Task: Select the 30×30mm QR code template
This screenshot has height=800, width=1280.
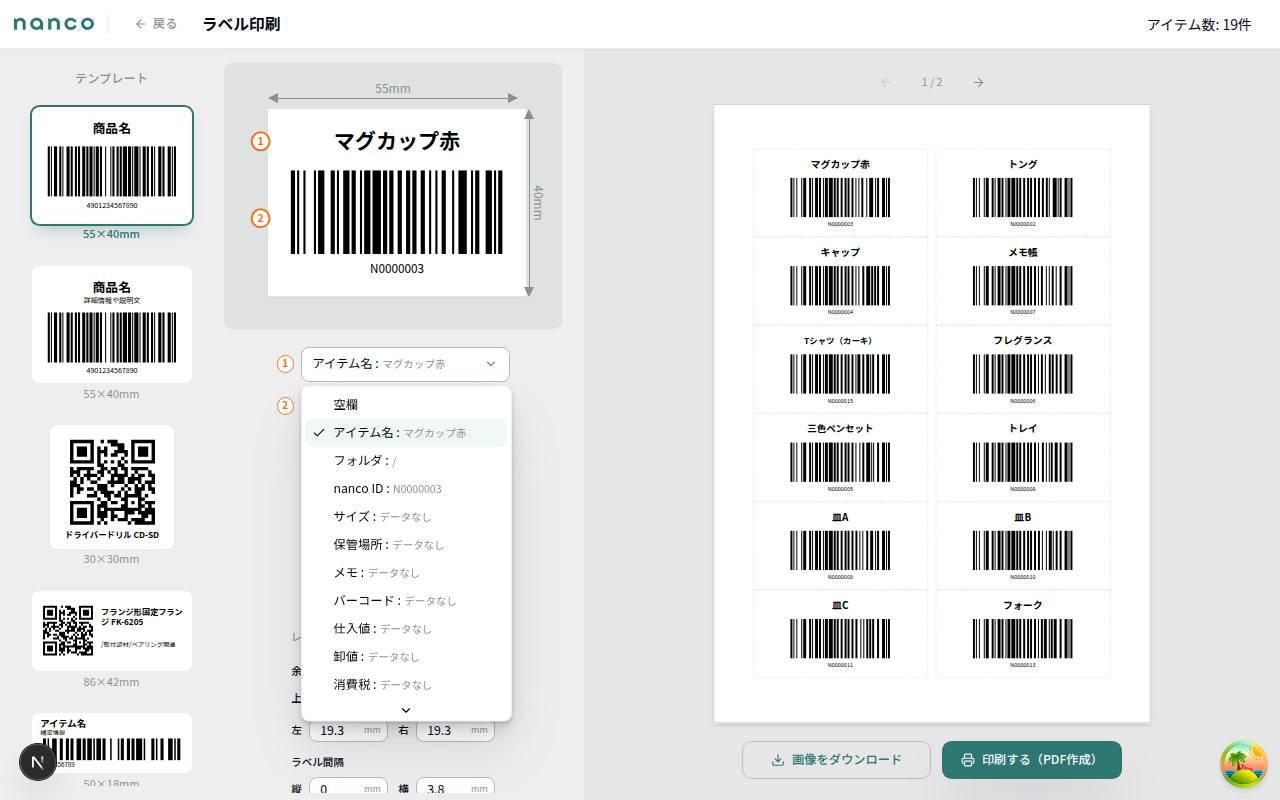Action: [x=111, y=488]
